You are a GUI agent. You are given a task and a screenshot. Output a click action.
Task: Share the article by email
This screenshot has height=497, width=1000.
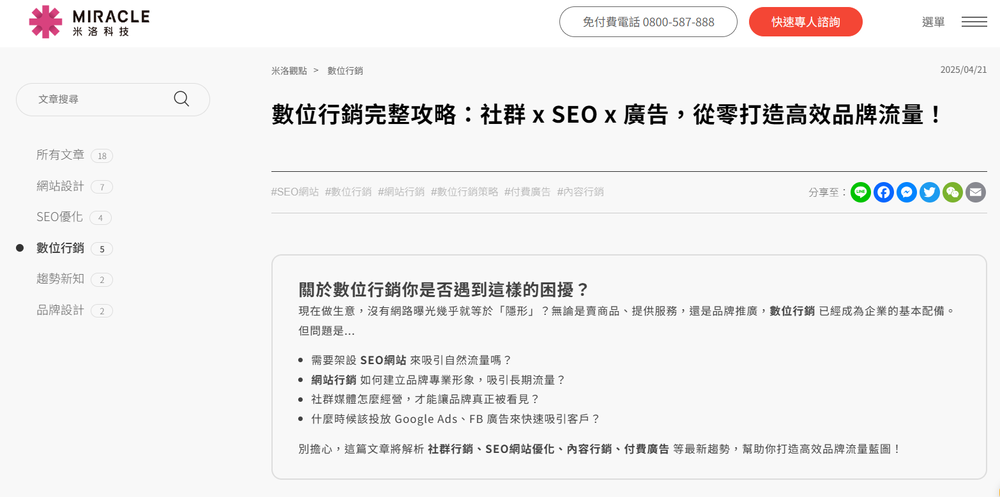(975, 192)
